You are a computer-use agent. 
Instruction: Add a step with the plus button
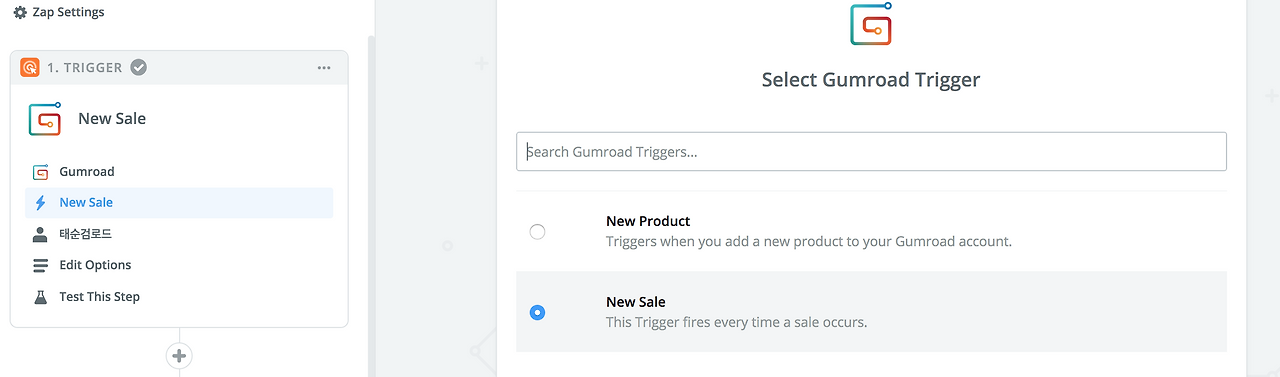click(x=179, y=355)
